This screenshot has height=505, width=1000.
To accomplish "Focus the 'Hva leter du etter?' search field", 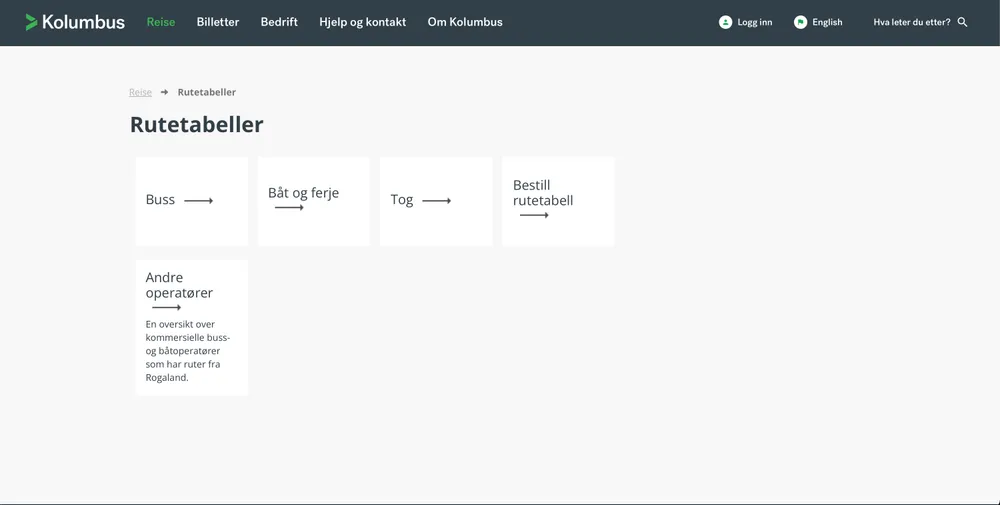I will click(911, 22).
